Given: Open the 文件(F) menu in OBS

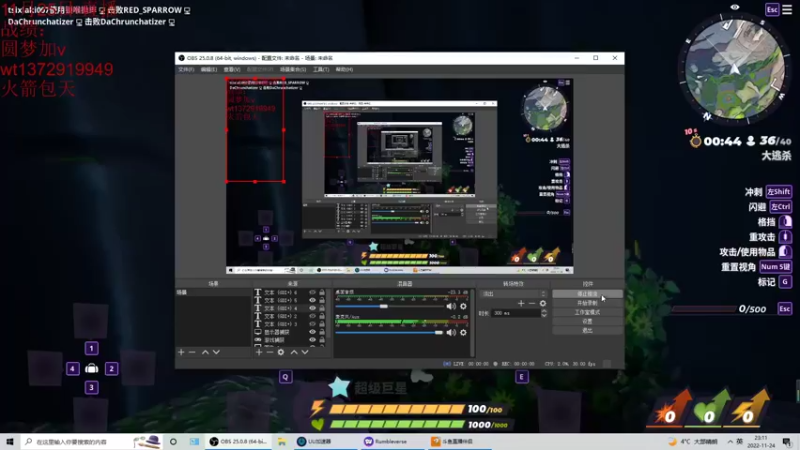Looking at the screenshot, I should pos(186,69).
